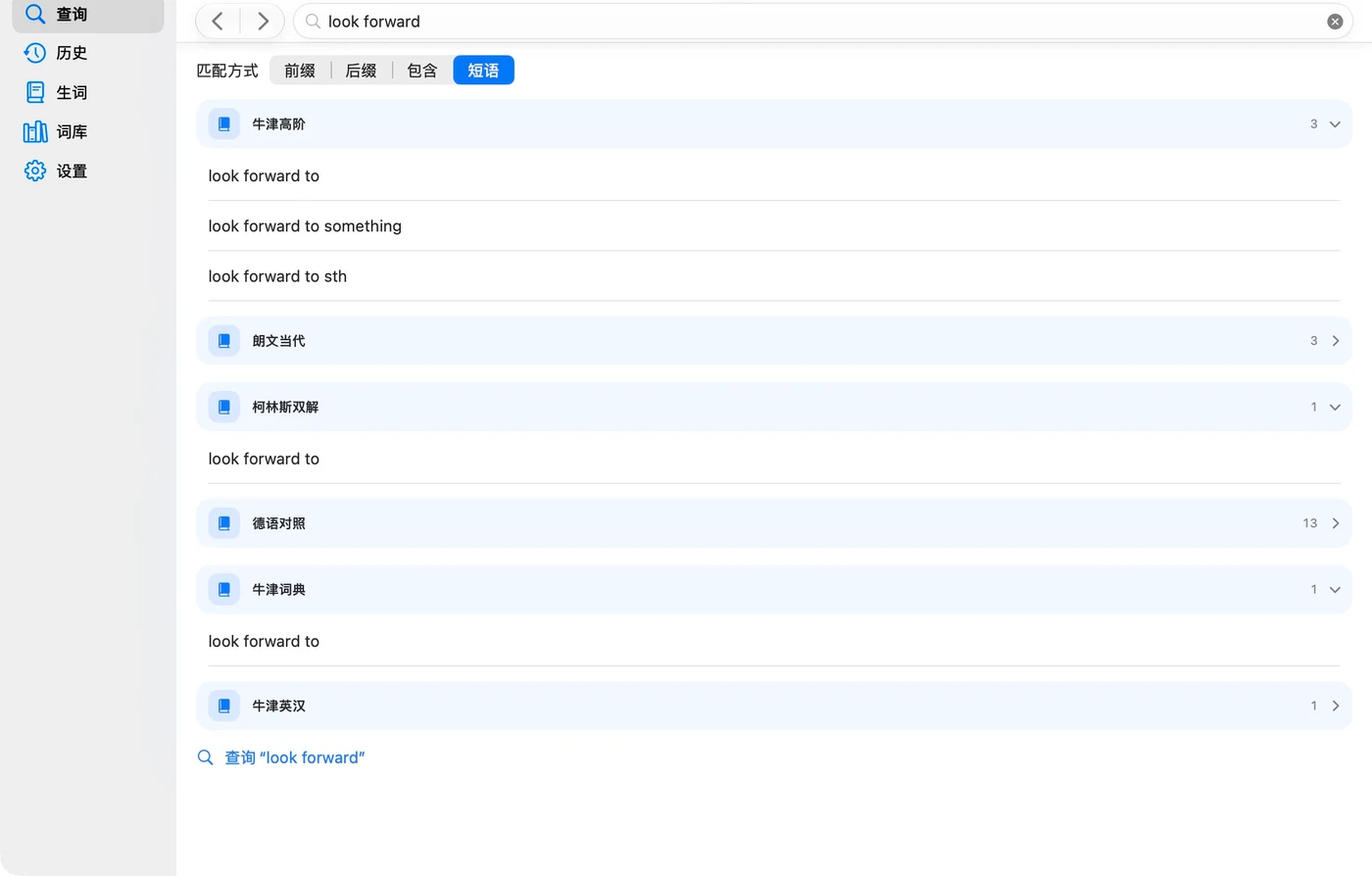Open the 历史 history sidebar icon
The image size is (1372, 876).
[x=35, y=53]
